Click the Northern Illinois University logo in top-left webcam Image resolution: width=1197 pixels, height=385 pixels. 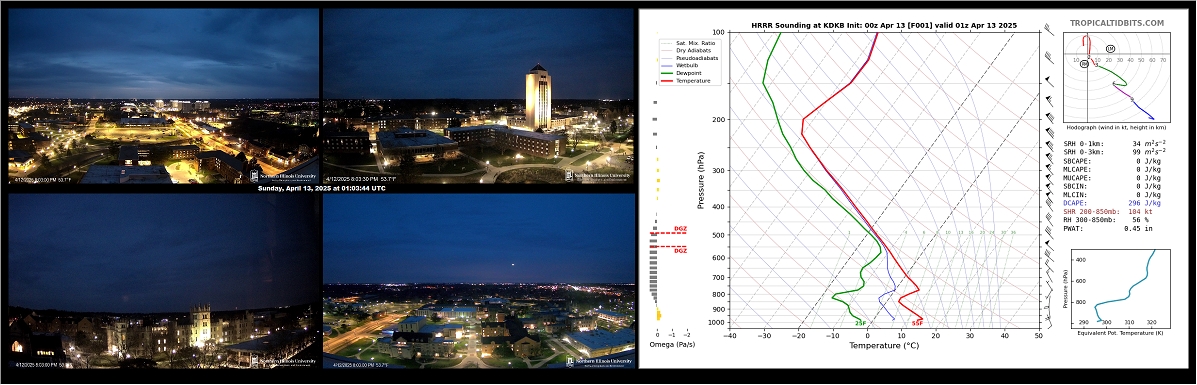coord(283,176)
